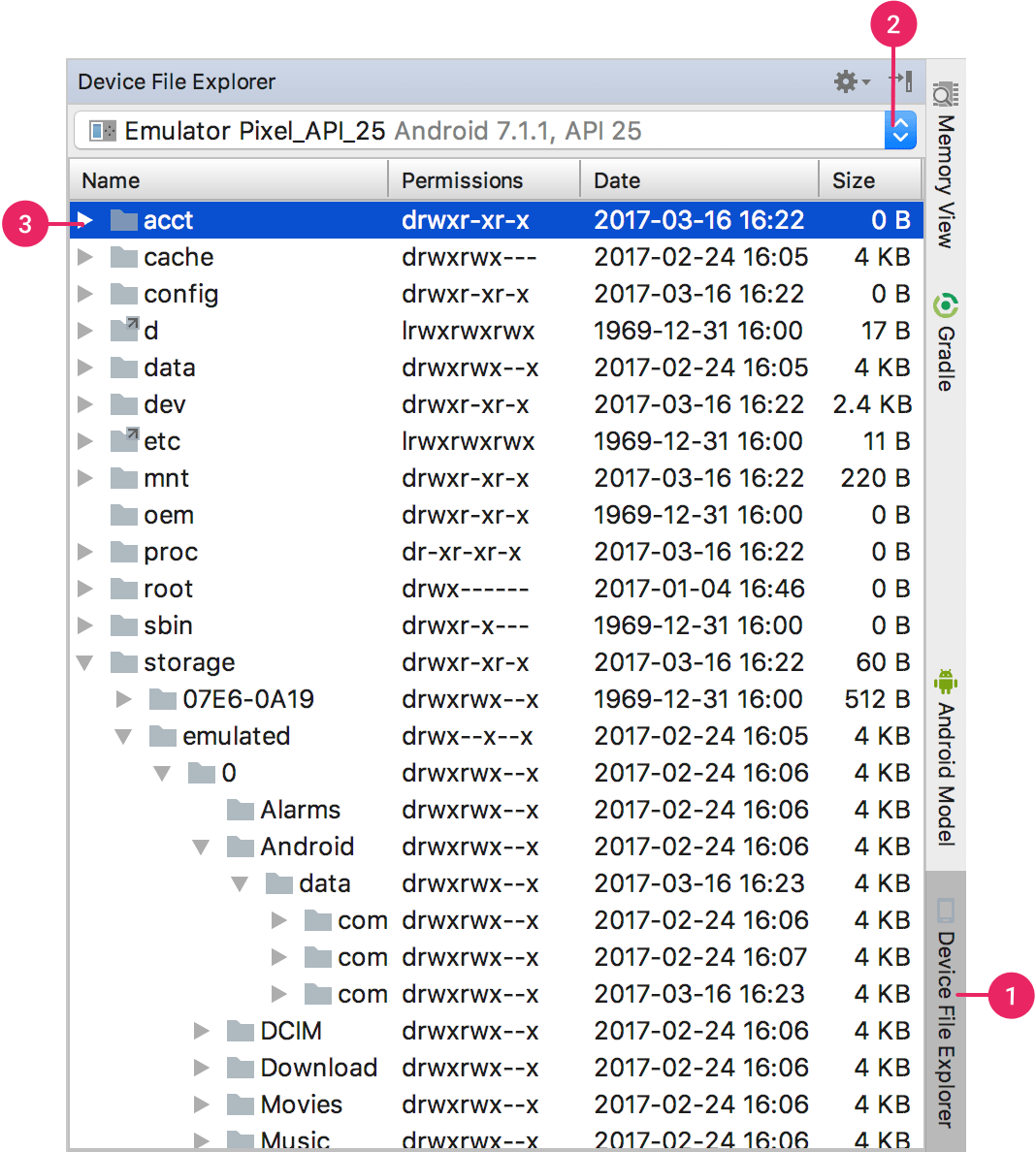Open the Gradle tool window icon
This screenshot has height=1152, width=1036.
[944, 304]
